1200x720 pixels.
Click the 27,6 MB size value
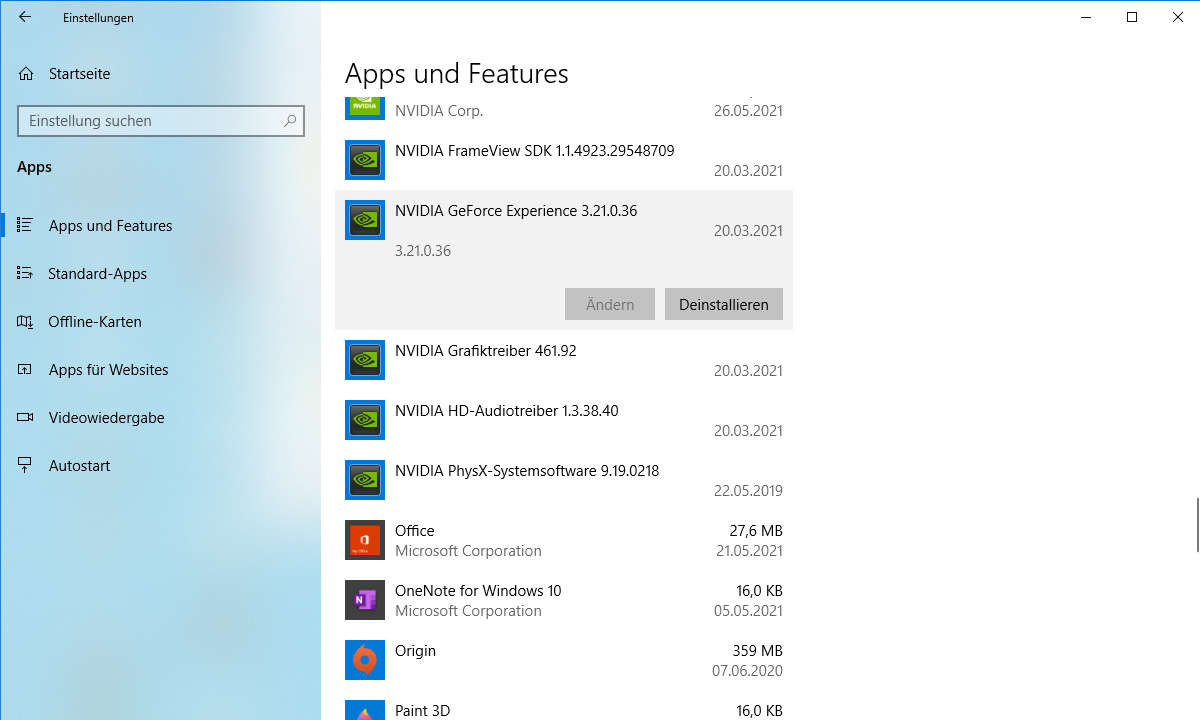click(756, 531)
